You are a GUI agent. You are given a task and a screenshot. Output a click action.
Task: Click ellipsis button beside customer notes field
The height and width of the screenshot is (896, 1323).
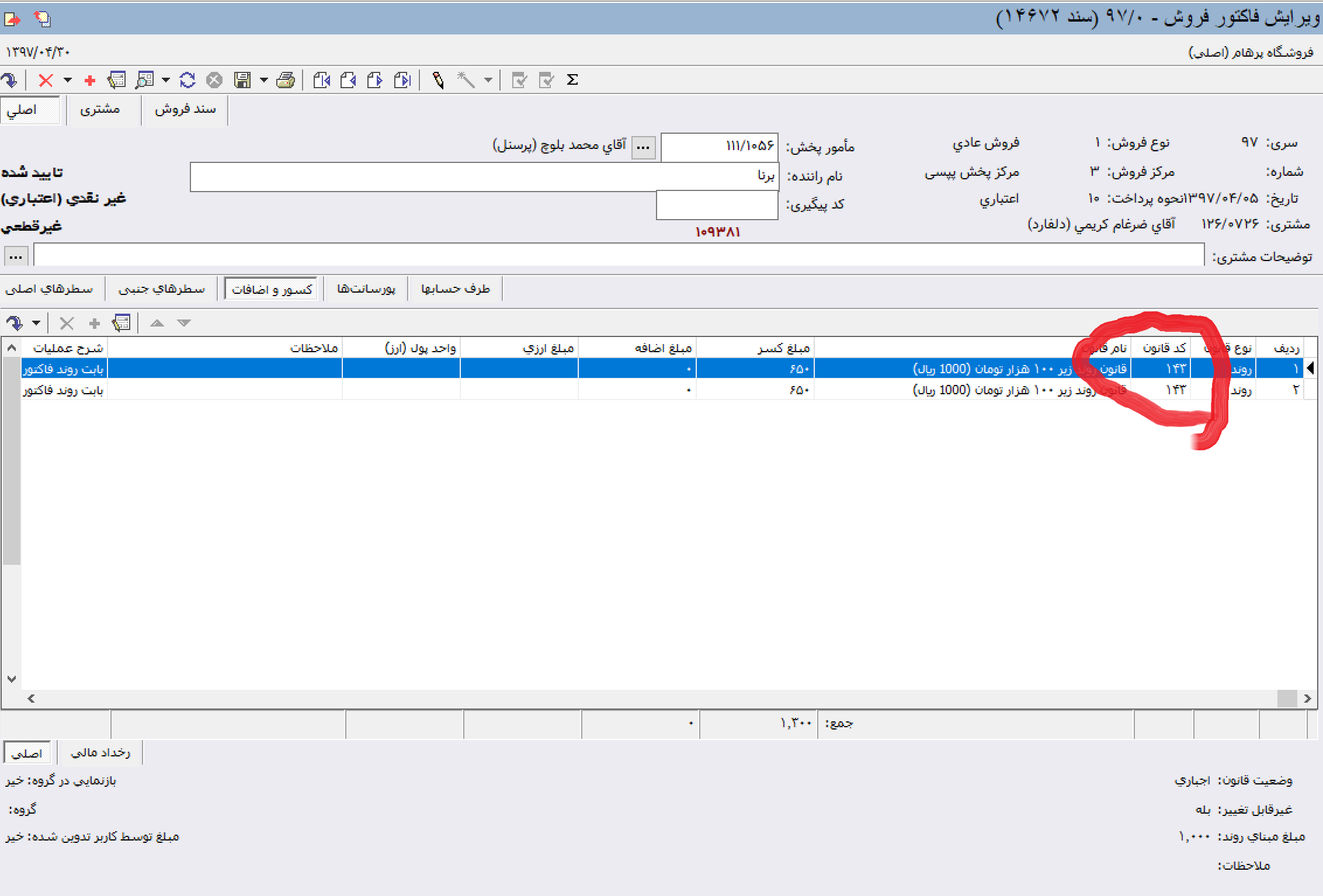16,256
